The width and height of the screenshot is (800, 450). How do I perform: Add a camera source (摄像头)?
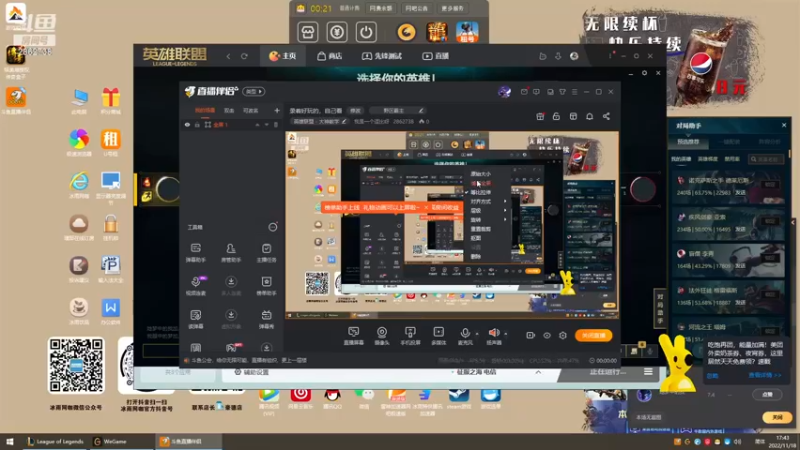382,336
